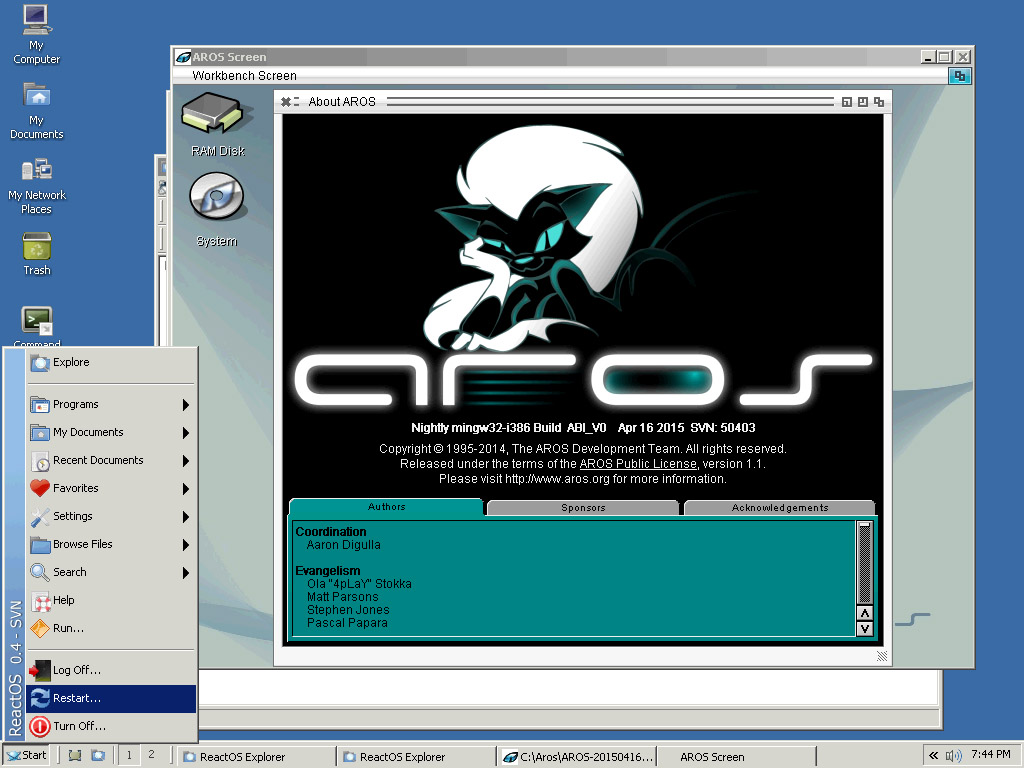Choose Log Off... from the Start menu
1024x768 pixels.
[112, 671]
